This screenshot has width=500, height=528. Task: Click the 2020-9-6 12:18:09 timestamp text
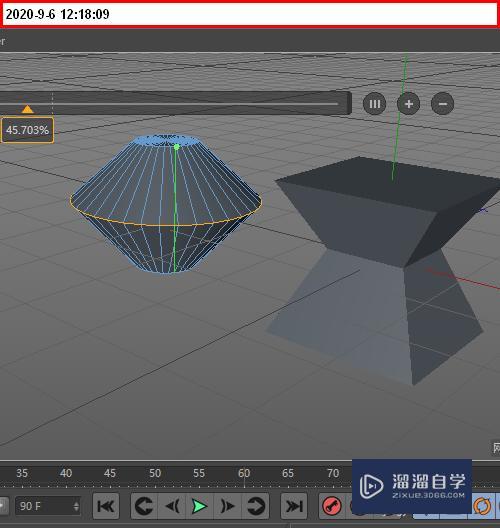(58, 14)
